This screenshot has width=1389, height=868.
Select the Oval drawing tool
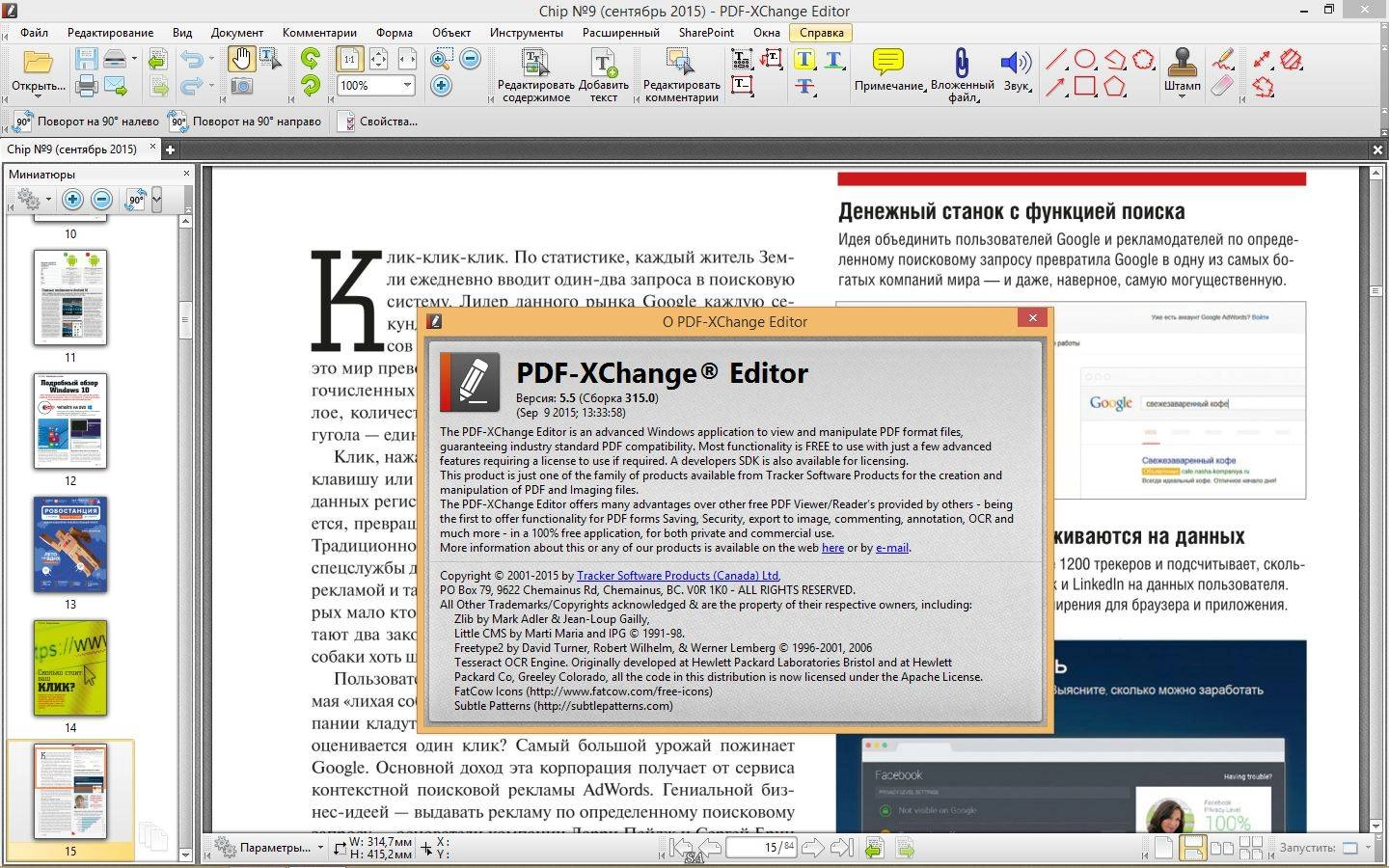point(1085,60)
